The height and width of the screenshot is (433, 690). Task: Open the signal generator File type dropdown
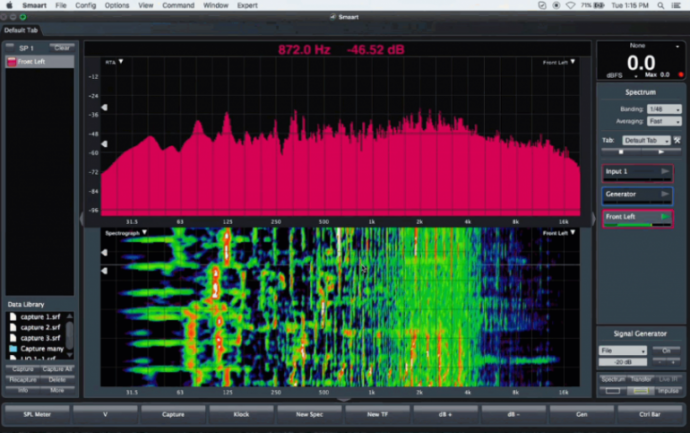(621, 350)
